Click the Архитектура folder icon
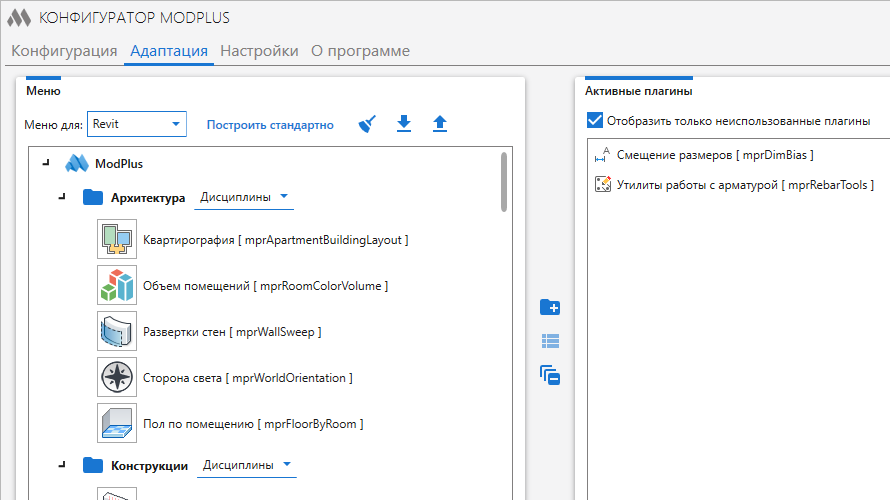The height and width of the screenshot is (500, 890). [93, 198]
